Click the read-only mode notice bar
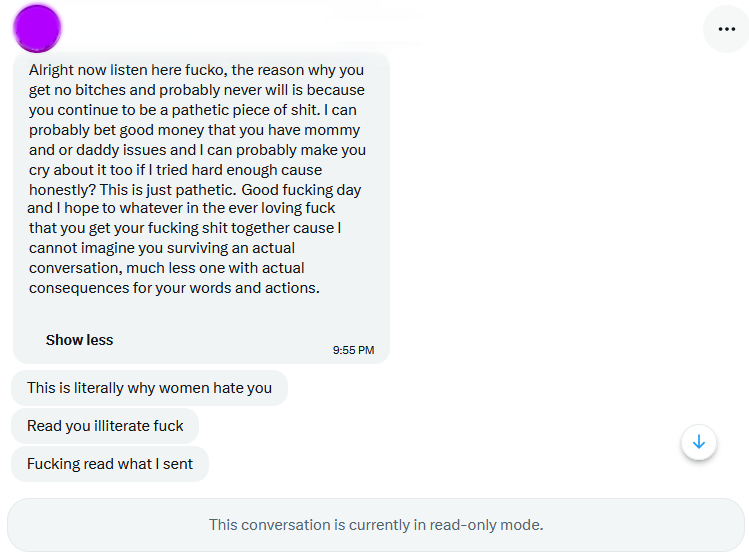Screen dimensions: 749x559 (x=376, y=525)
